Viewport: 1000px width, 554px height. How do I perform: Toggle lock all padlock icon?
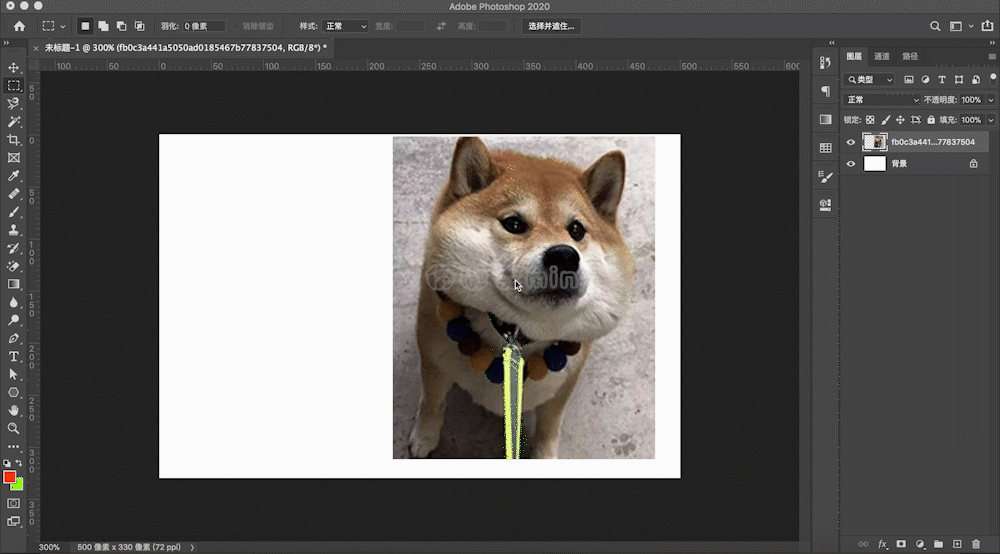pyautogui.click(x=931, y=120)
